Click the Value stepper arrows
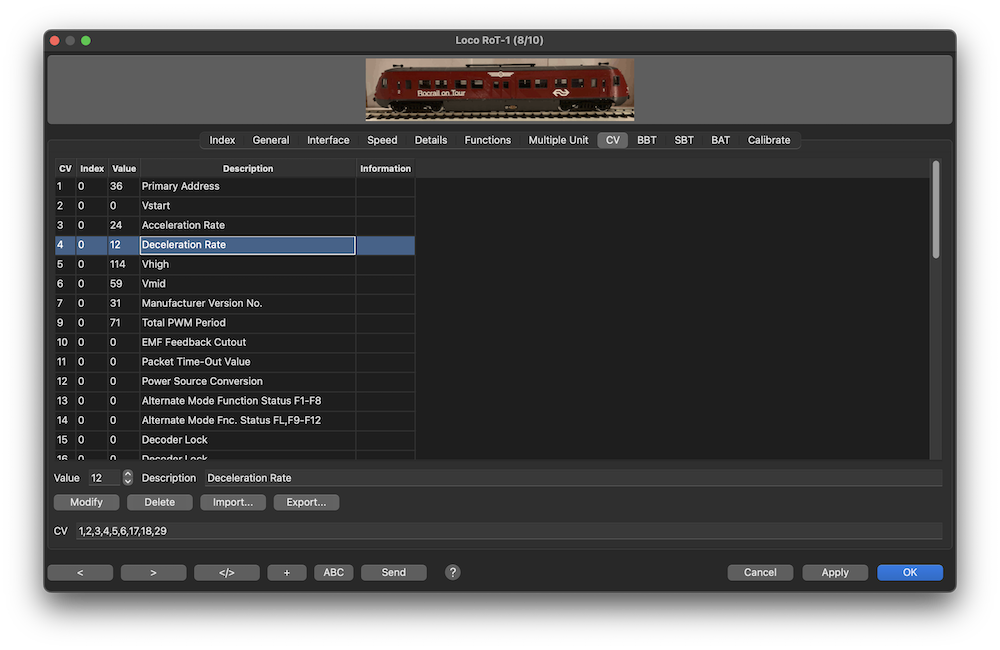The height and width of the screenshot is (650, 1000). tap(127, 478)
